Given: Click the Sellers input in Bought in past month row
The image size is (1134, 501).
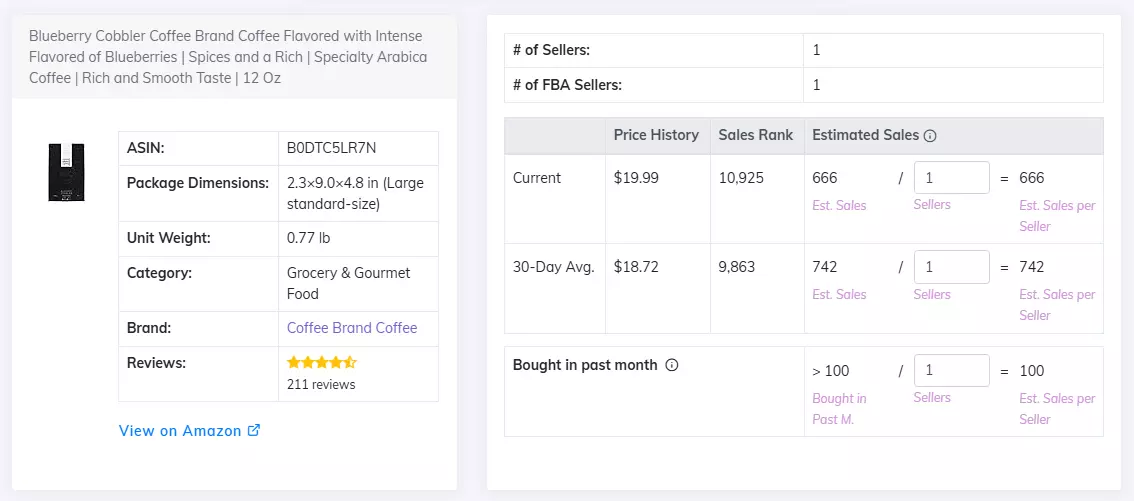Looking at the screenshot, I should click(x=952, y=371).
